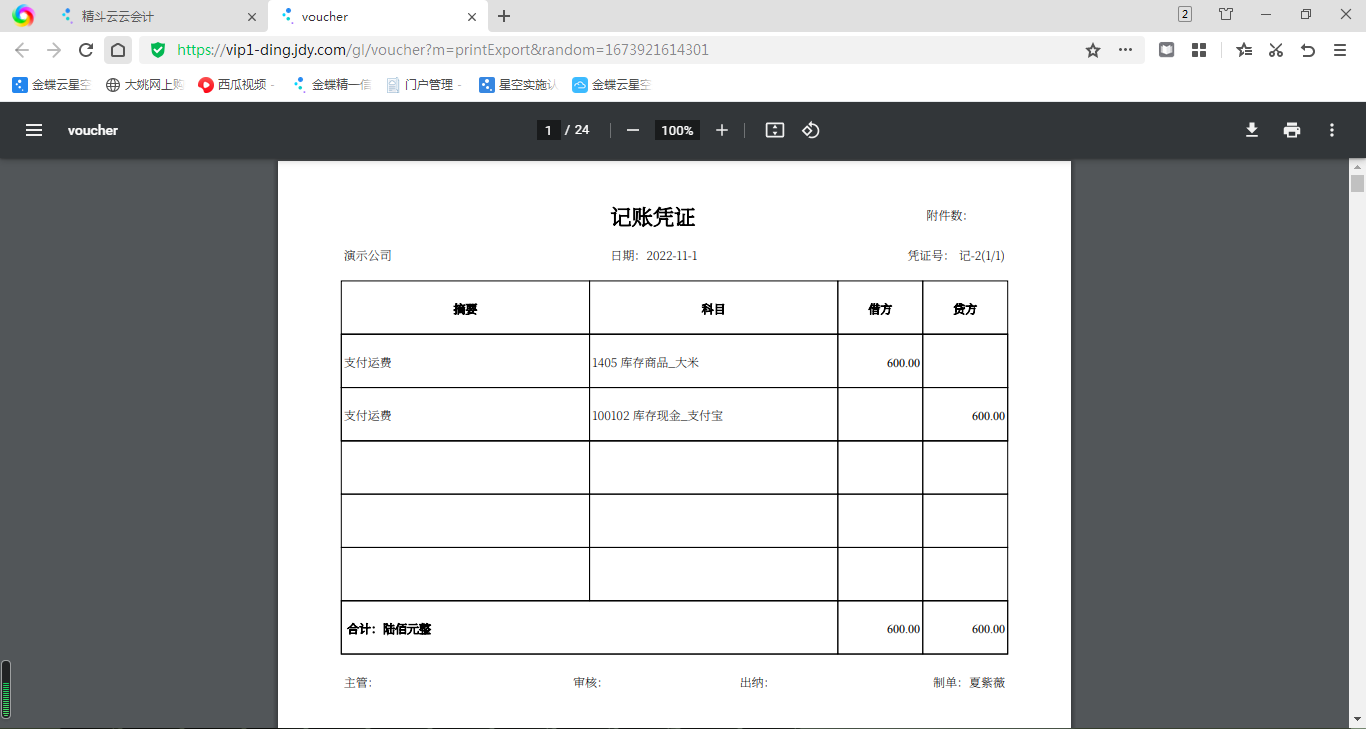The width and height of the screenshot is (1366, 729).
Task: Expand address bar more options
Action: [x=1125, y=50]
